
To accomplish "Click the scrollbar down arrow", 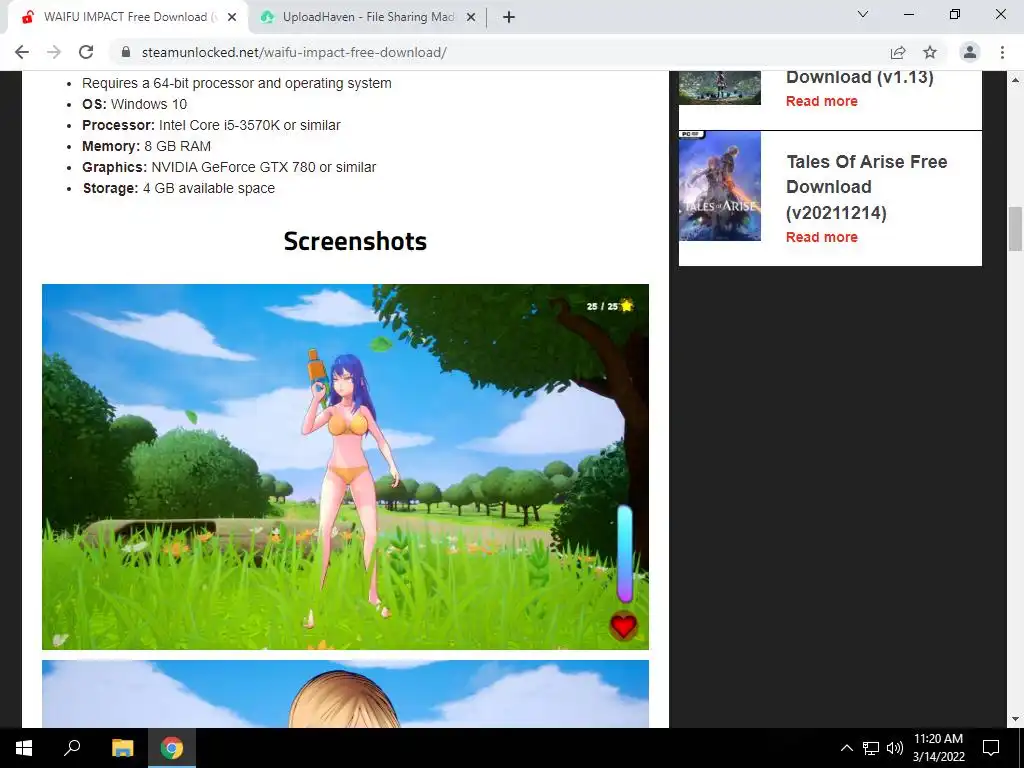I will tap(1015, 719).
